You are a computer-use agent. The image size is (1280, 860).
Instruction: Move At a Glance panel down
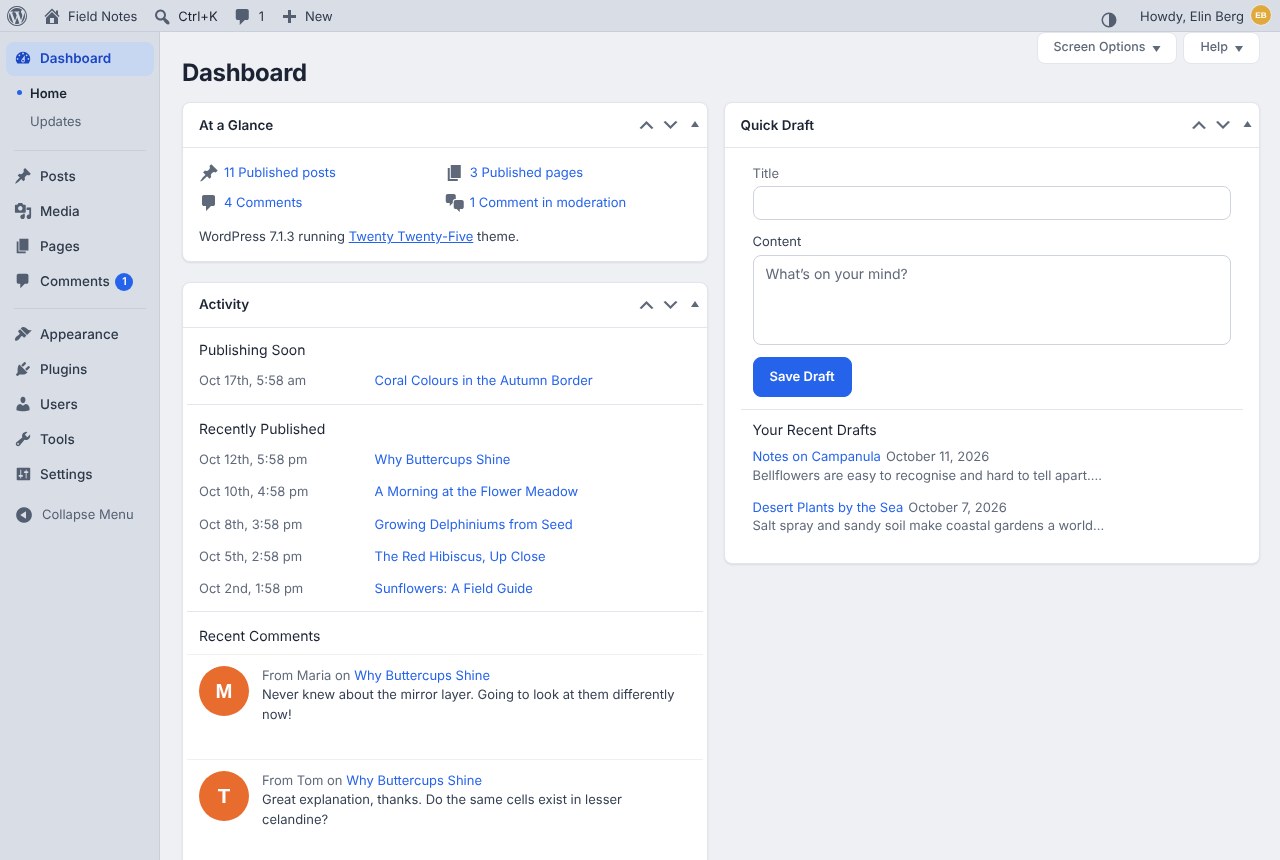pyautogui.click(x=671, y=125)
